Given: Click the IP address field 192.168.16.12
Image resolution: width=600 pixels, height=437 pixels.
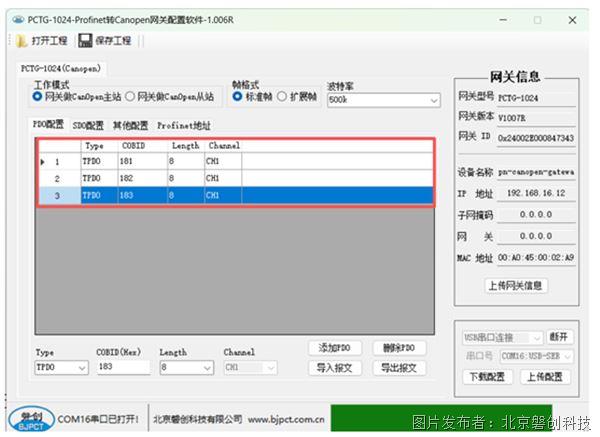Looking at the screenshot, I should tap(536, 193).
